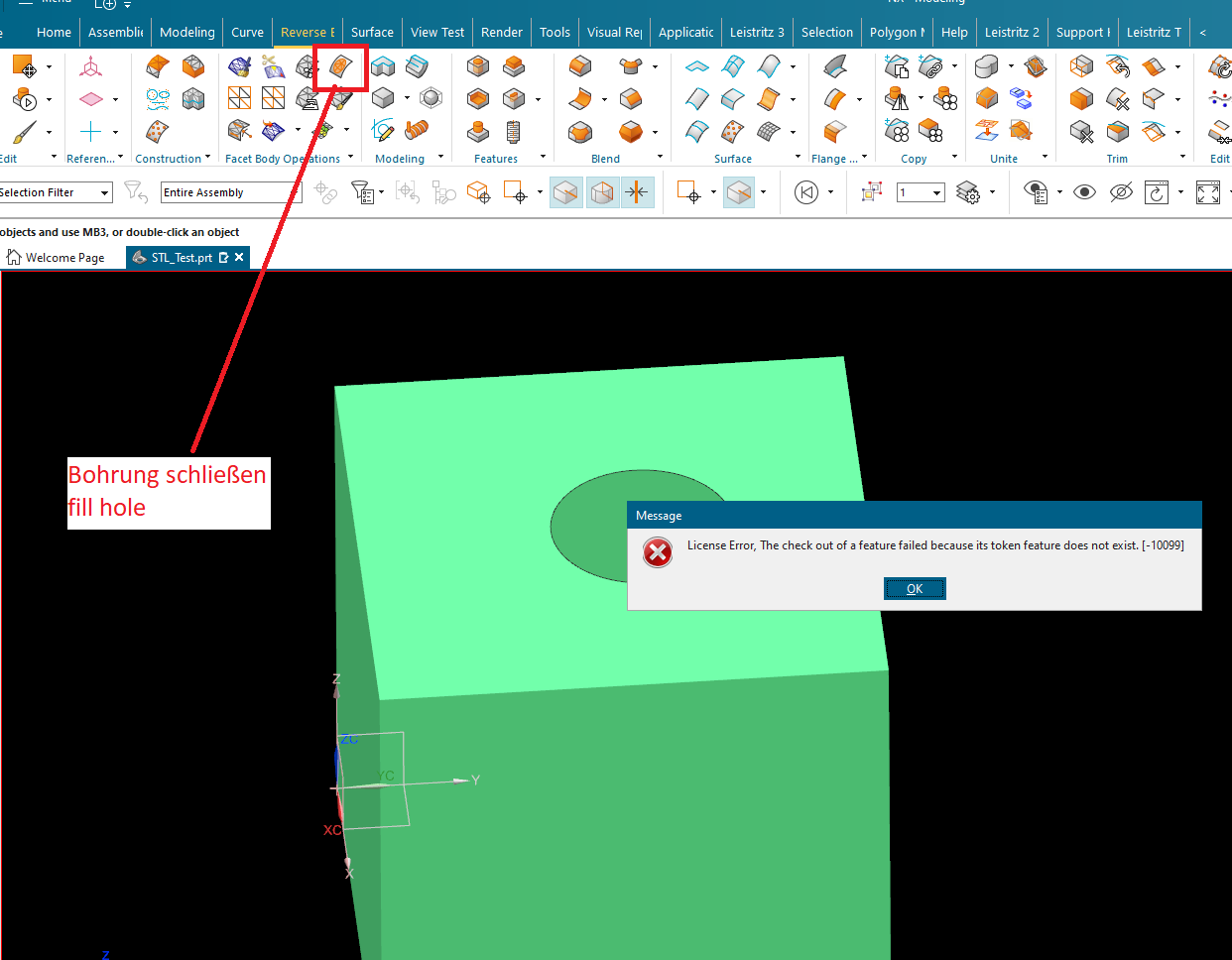Expand the Modeling group arrow
Viewport: 1232px width, 960px height.
click(441, 157)
